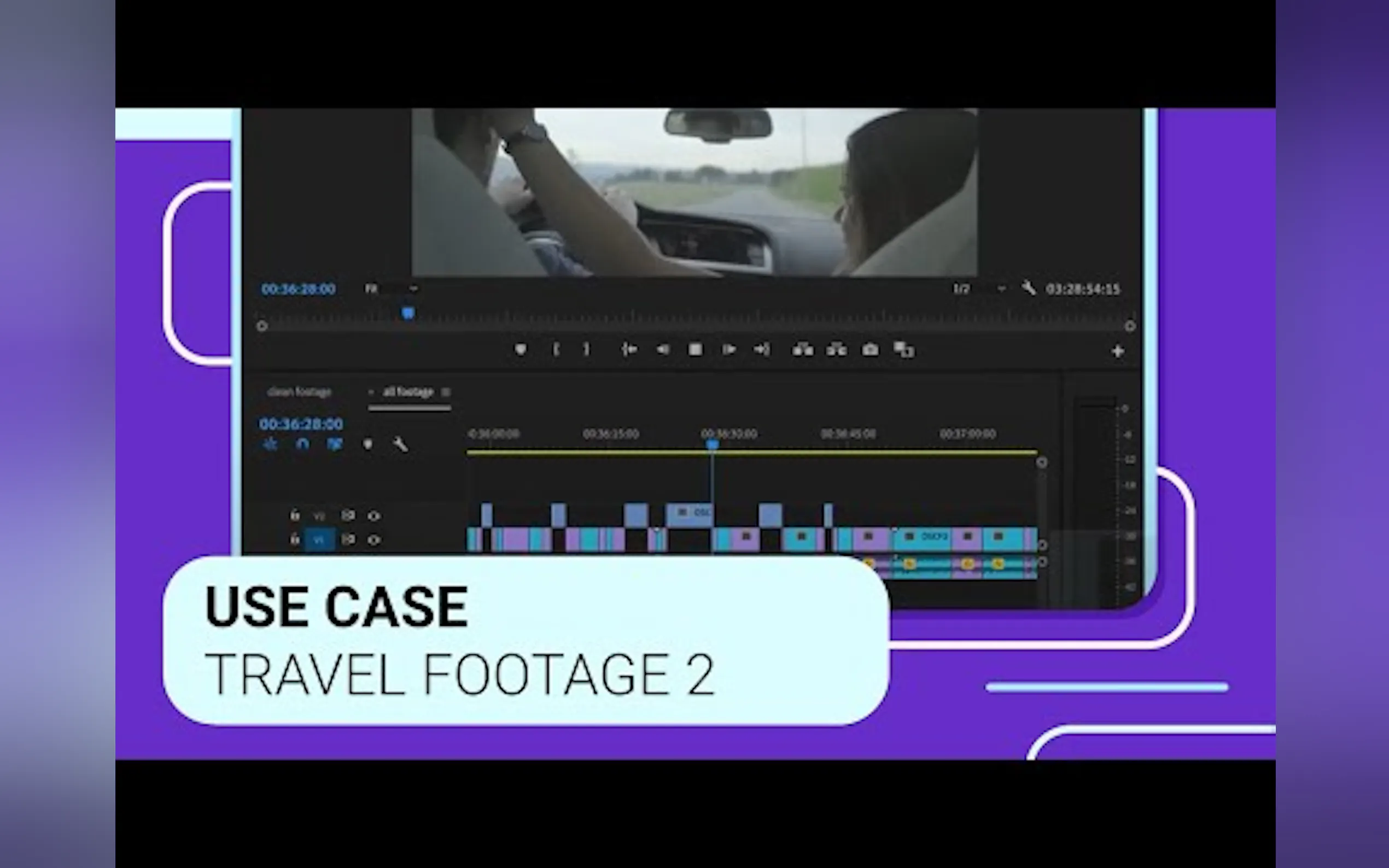1389x868 pixels.
Task: Click the Extract edit icon
Action: [836, 349]
